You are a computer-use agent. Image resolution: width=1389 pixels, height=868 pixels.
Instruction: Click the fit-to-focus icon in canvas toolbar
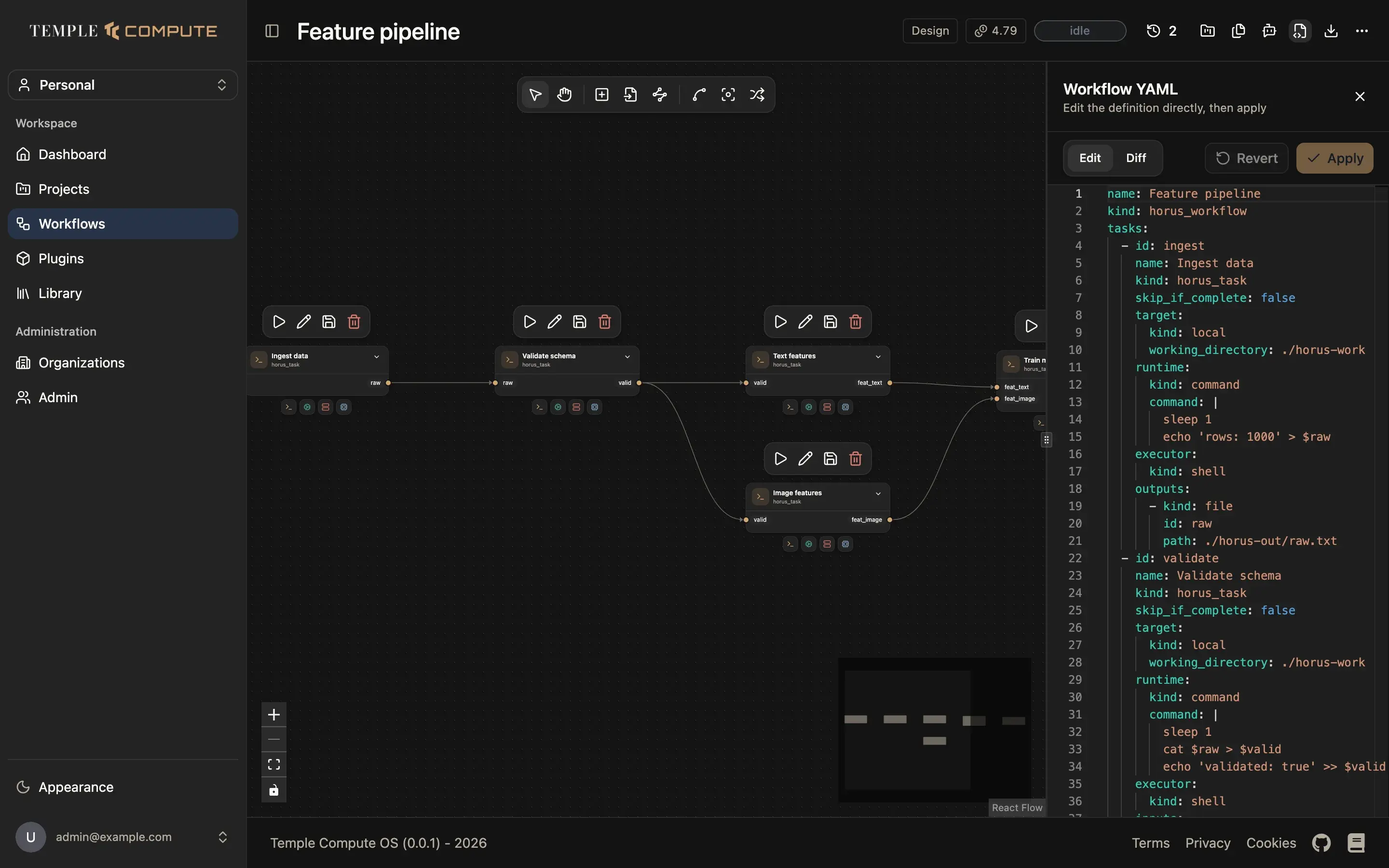[x=728, y=95]
